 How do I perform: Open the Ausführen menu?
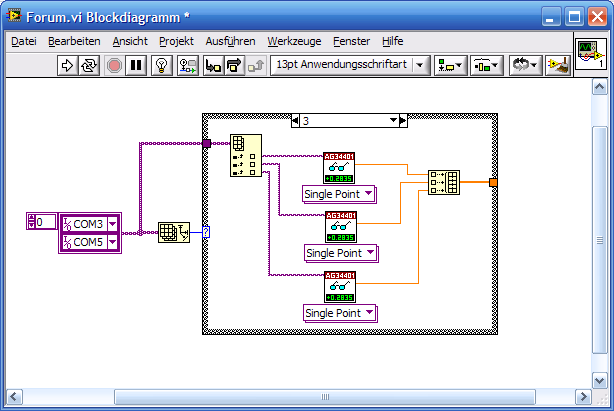(x=230, y=41)
